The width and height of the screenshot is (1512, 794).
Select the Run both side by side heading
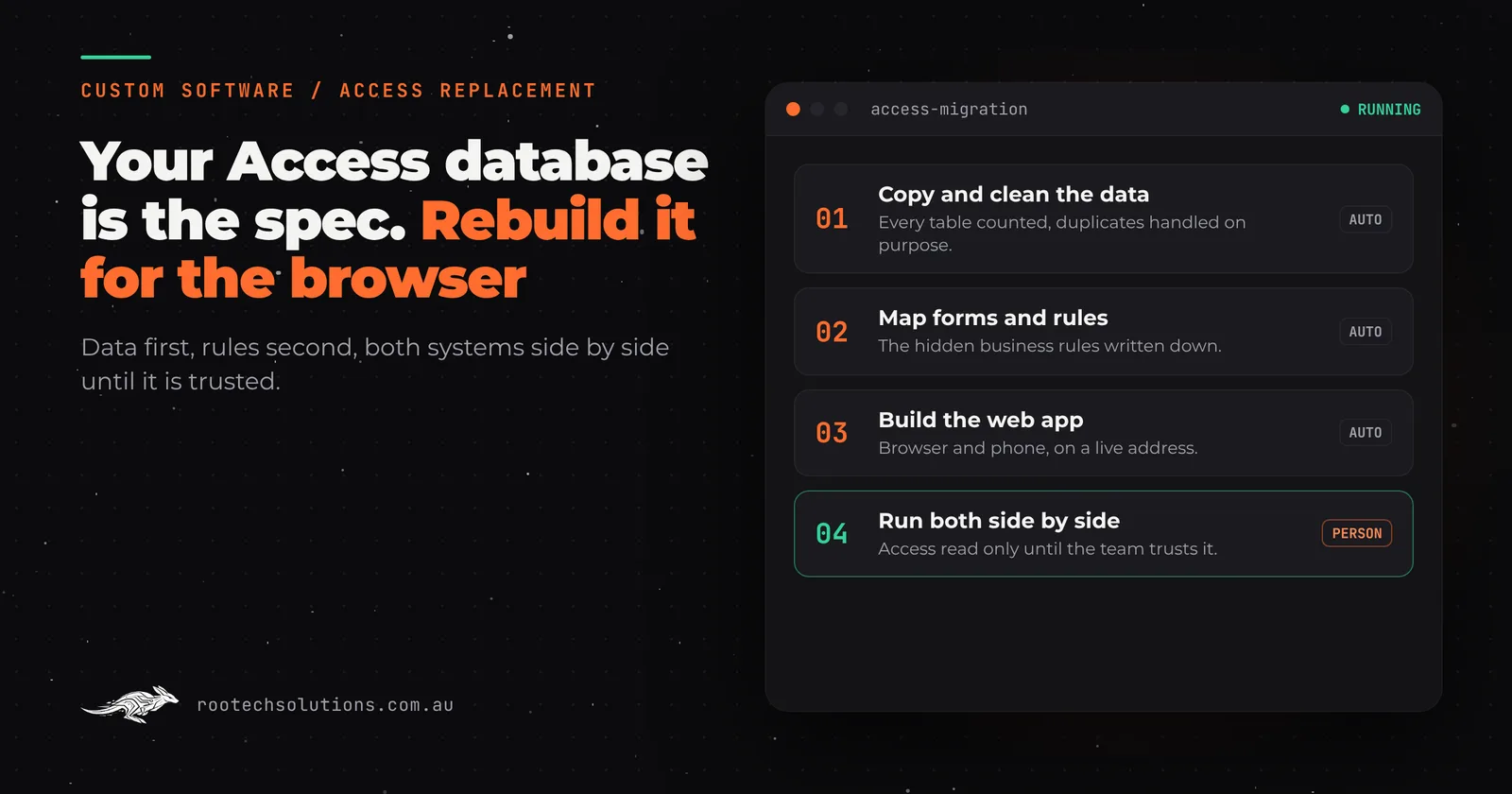coord(999,521)
